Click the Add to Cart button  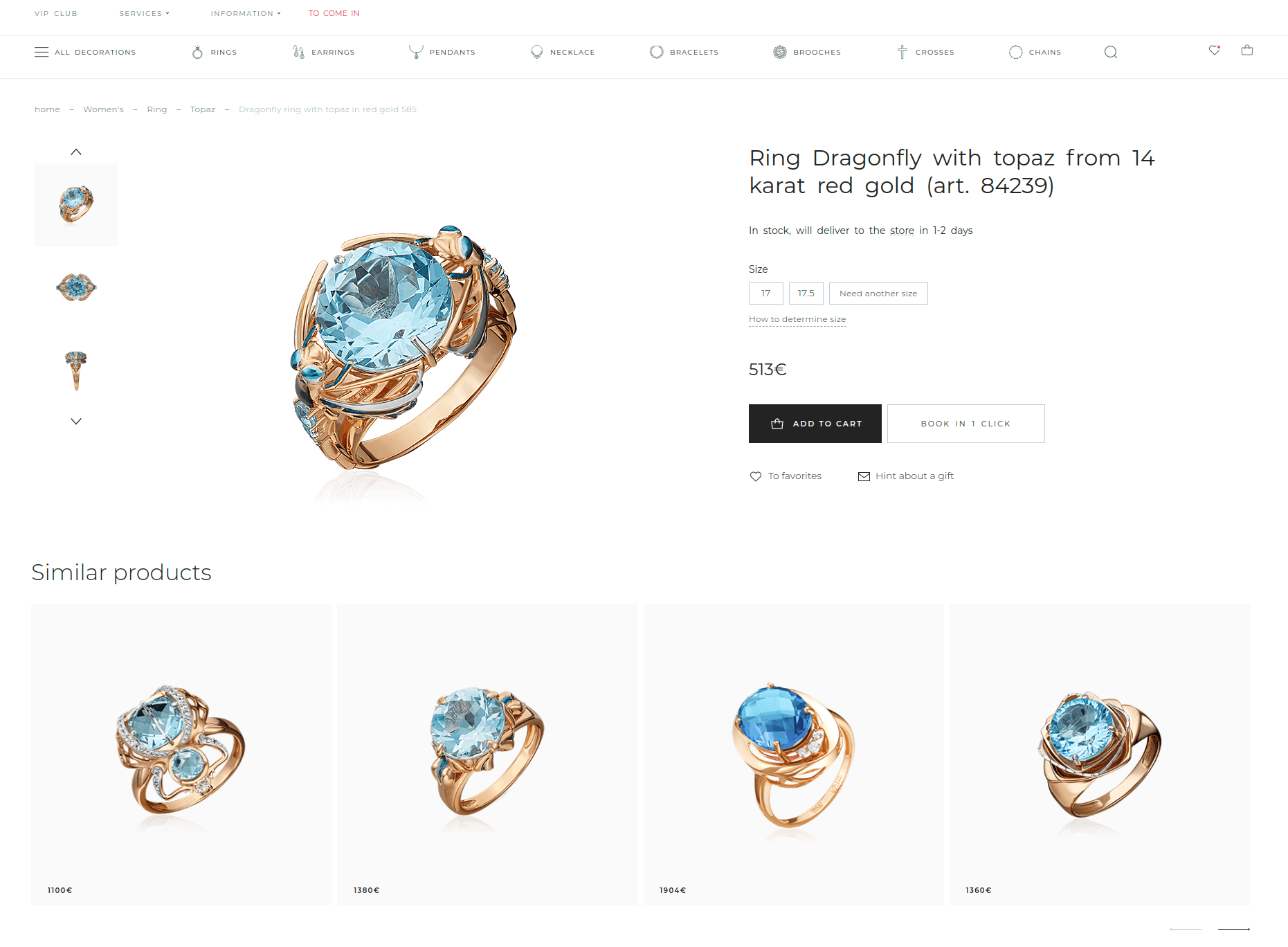[x=815, y=424]
